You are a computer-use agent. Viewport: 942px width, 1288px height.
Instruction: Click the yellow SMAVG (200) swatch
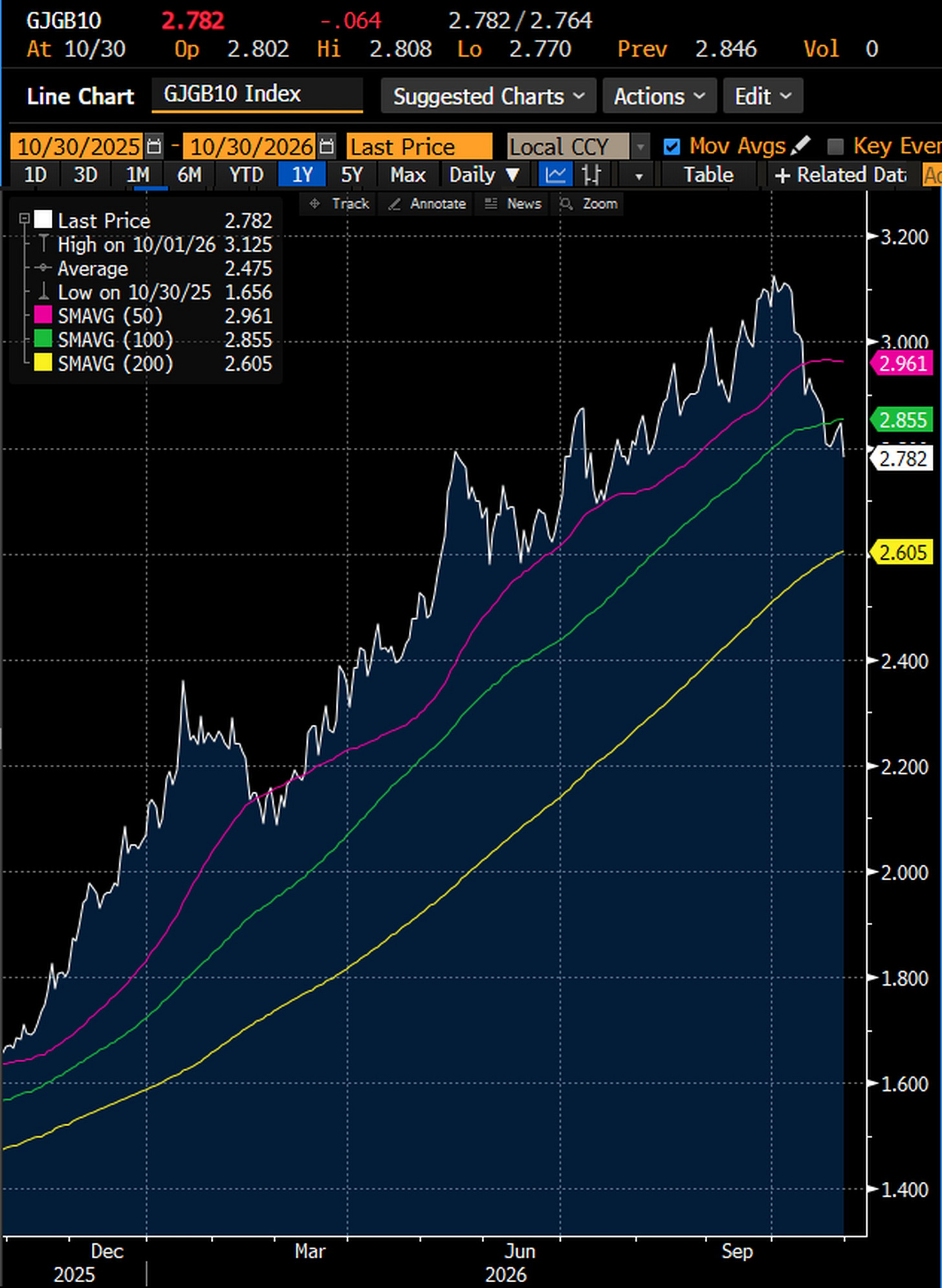click(43, 363)
